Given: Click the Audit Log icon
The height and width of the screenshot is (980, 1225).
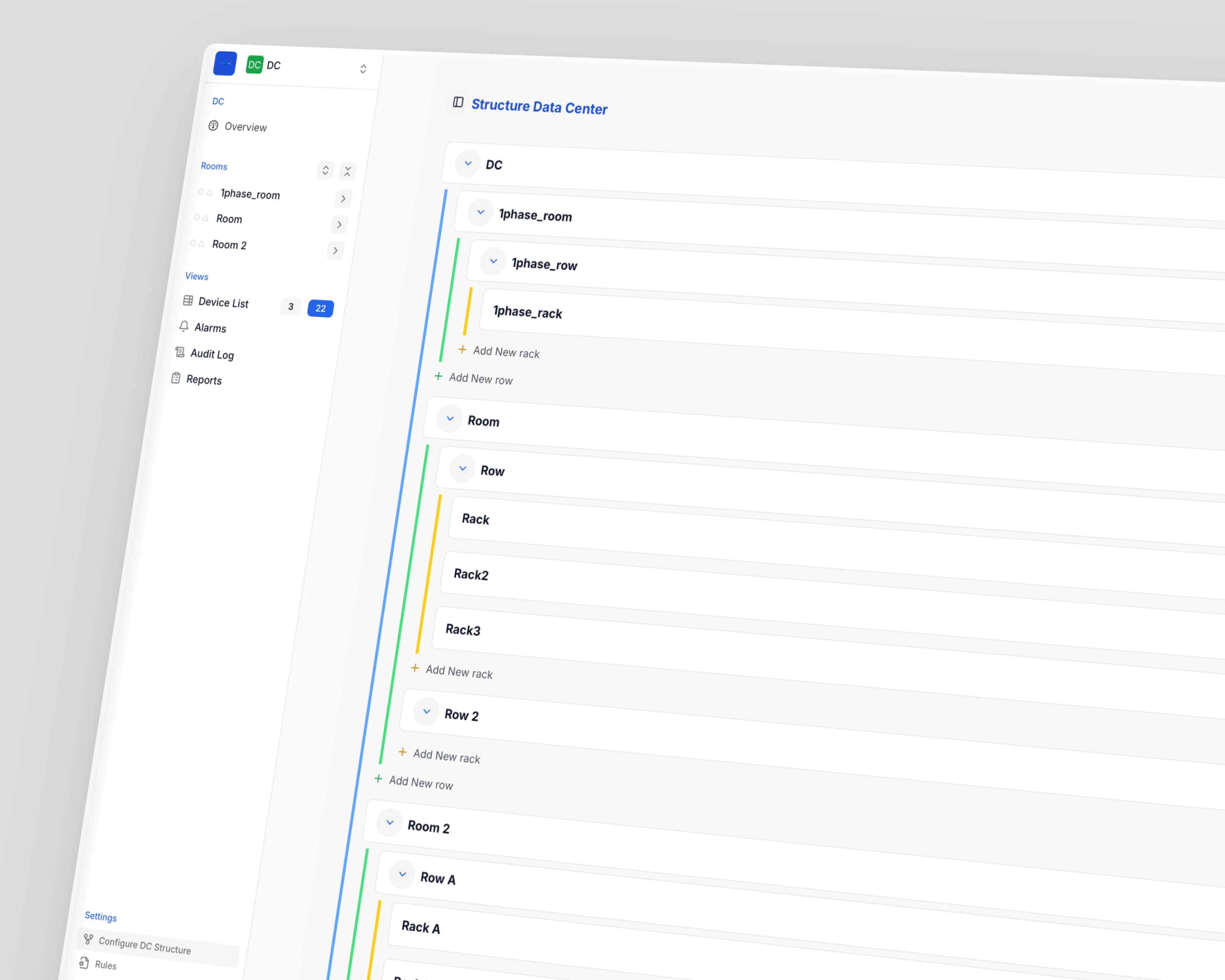Looking at the screenshot, I should pos(180,352).
